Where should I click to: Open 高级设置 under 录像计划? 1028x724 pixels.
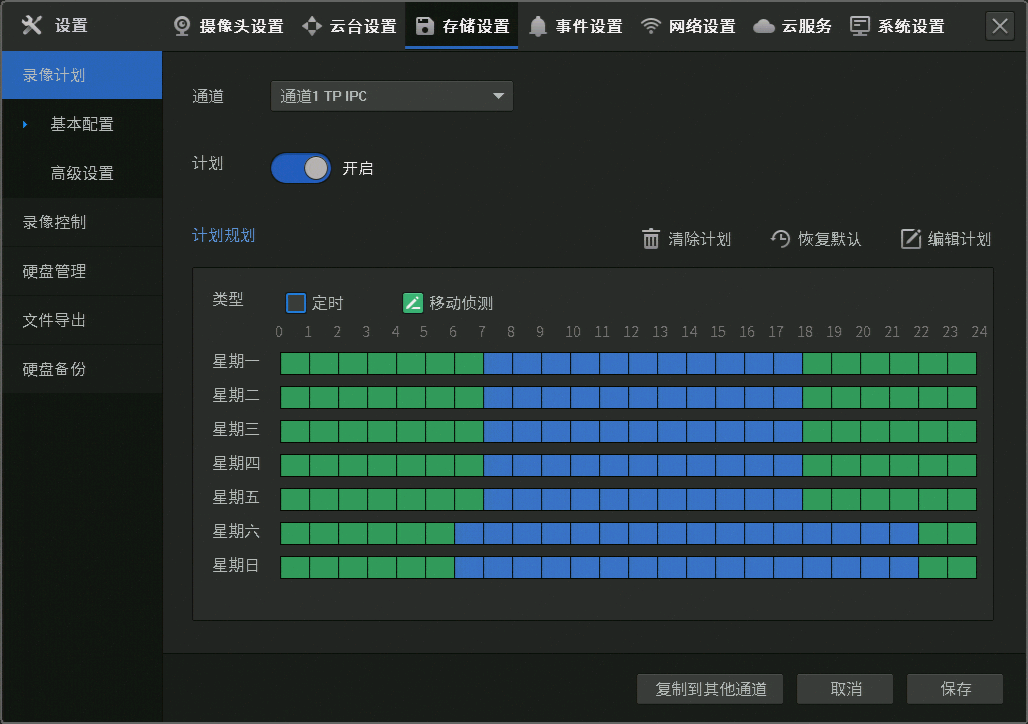click(x=82, y=173)
